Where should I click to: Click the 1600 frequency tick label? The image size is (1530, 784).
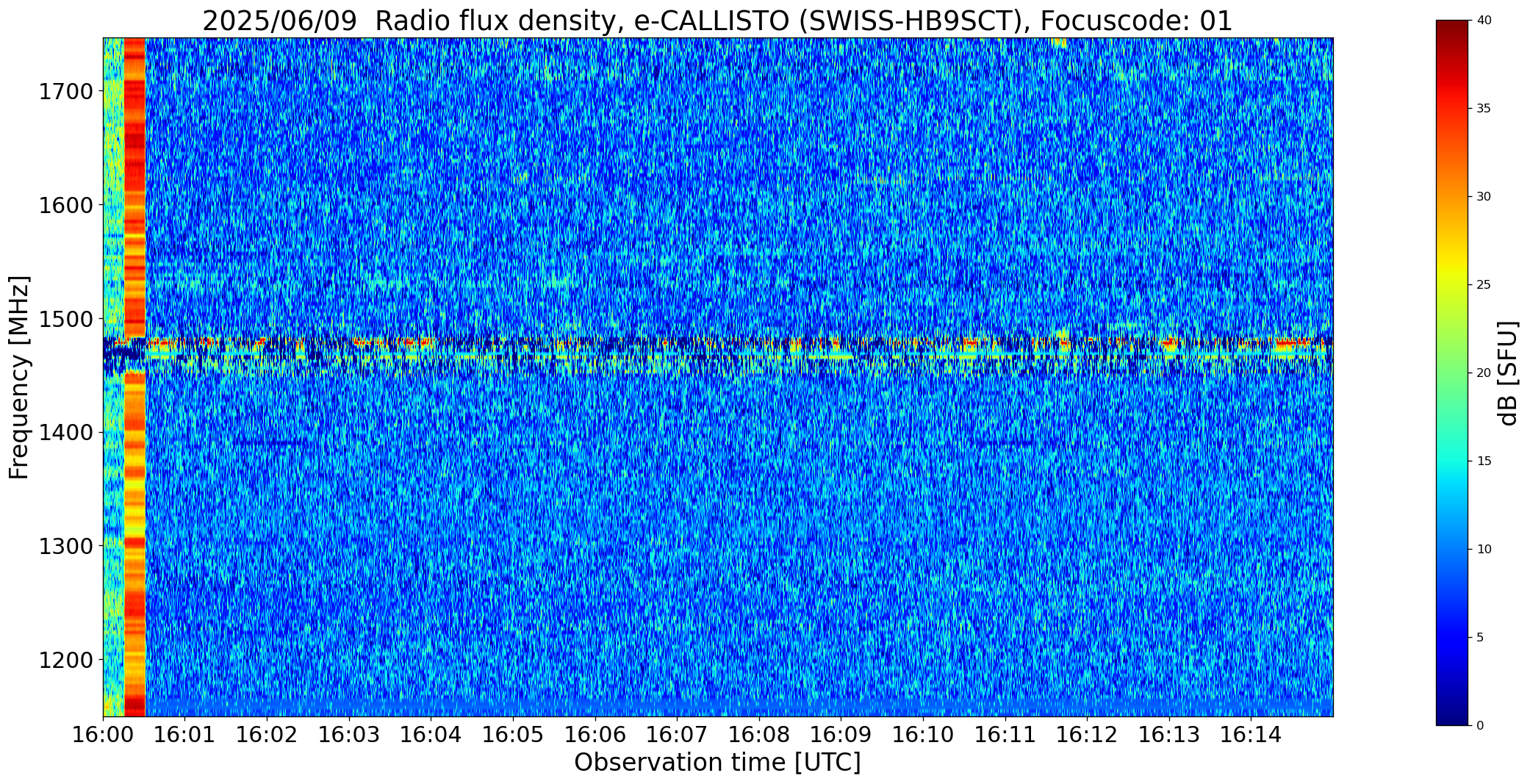(x=65, y=205)
